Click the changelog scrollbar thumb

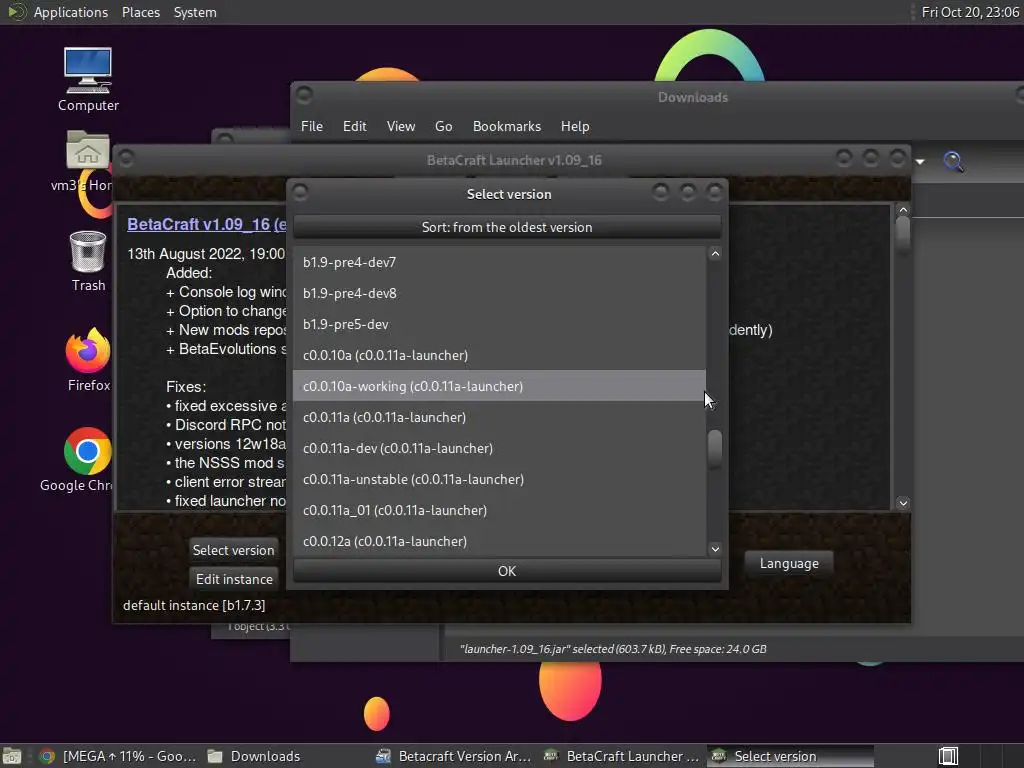(x=903, y=232)
